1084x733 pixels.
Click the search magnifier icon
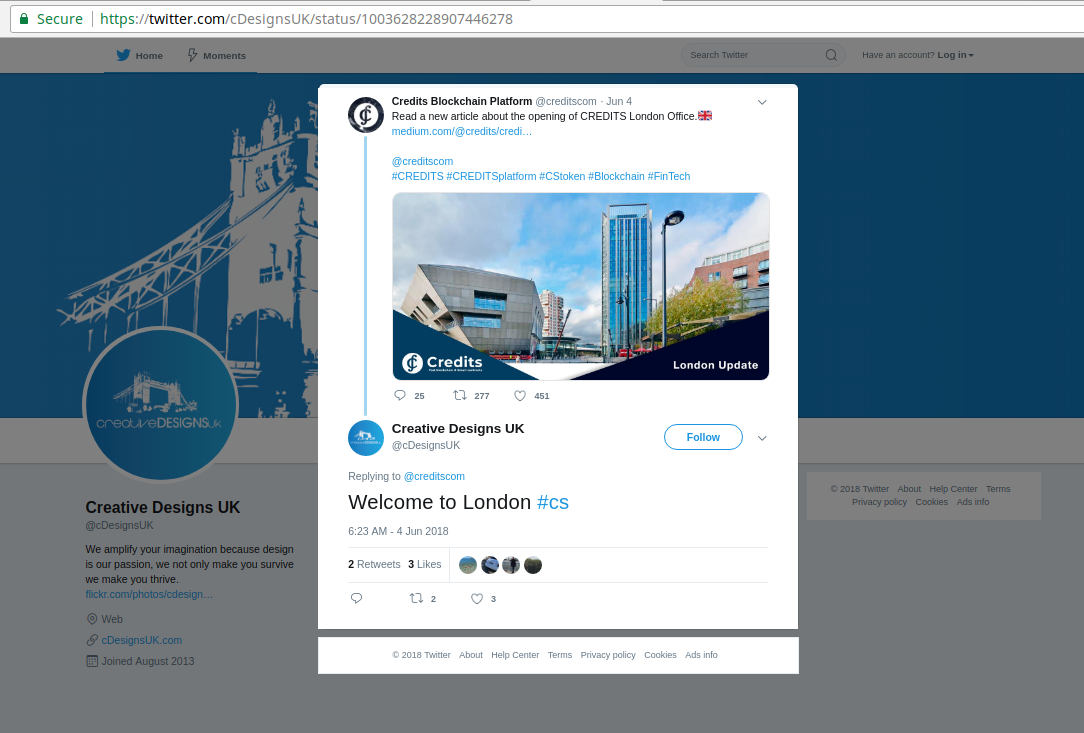[831, 55]
